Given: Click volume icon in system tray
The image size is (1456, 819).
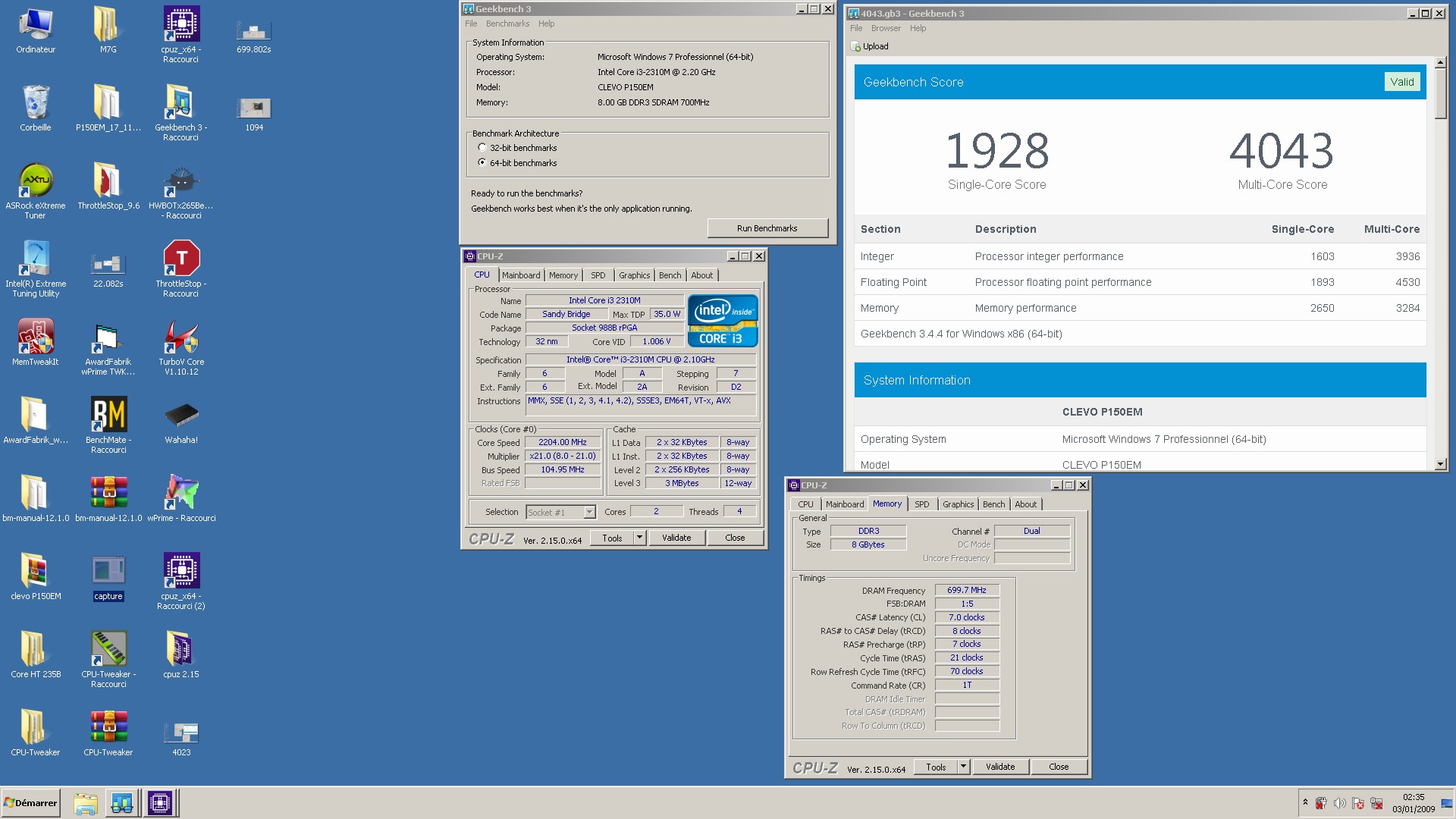Looking at the screenshot, I should click(1339, 803).
